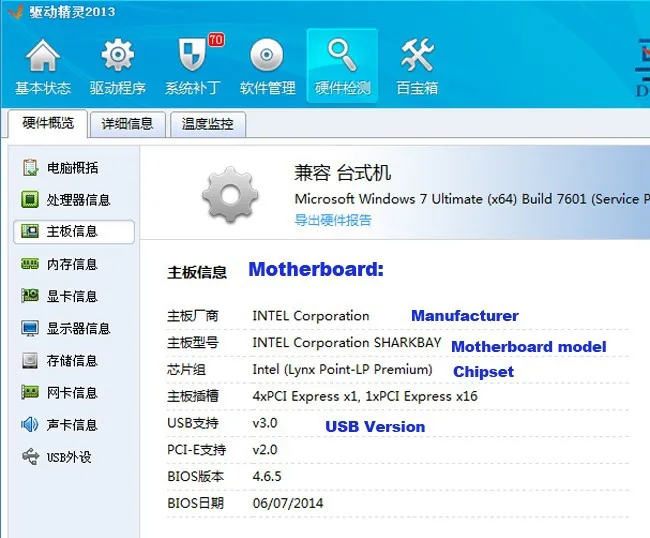
Task: Select USB外设 in the sidebar
Action: [x=69, y=457]
